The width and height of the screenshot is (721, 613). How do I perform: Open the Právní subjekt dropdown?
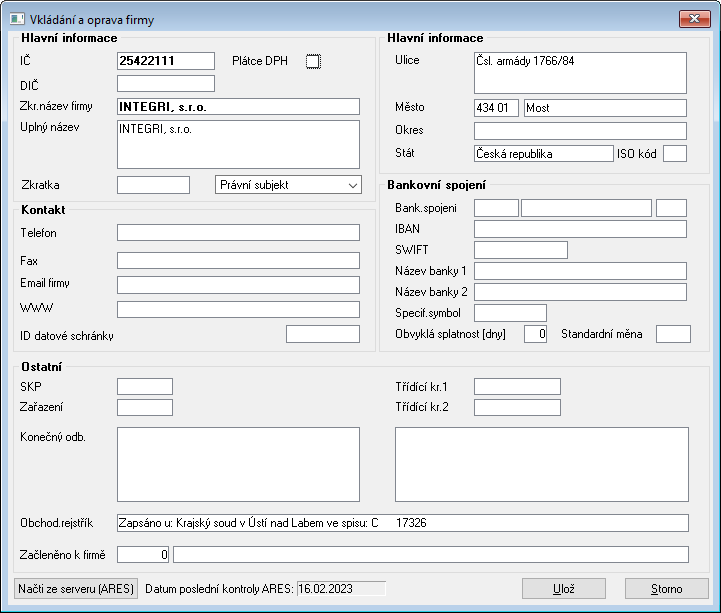[288, 185]
